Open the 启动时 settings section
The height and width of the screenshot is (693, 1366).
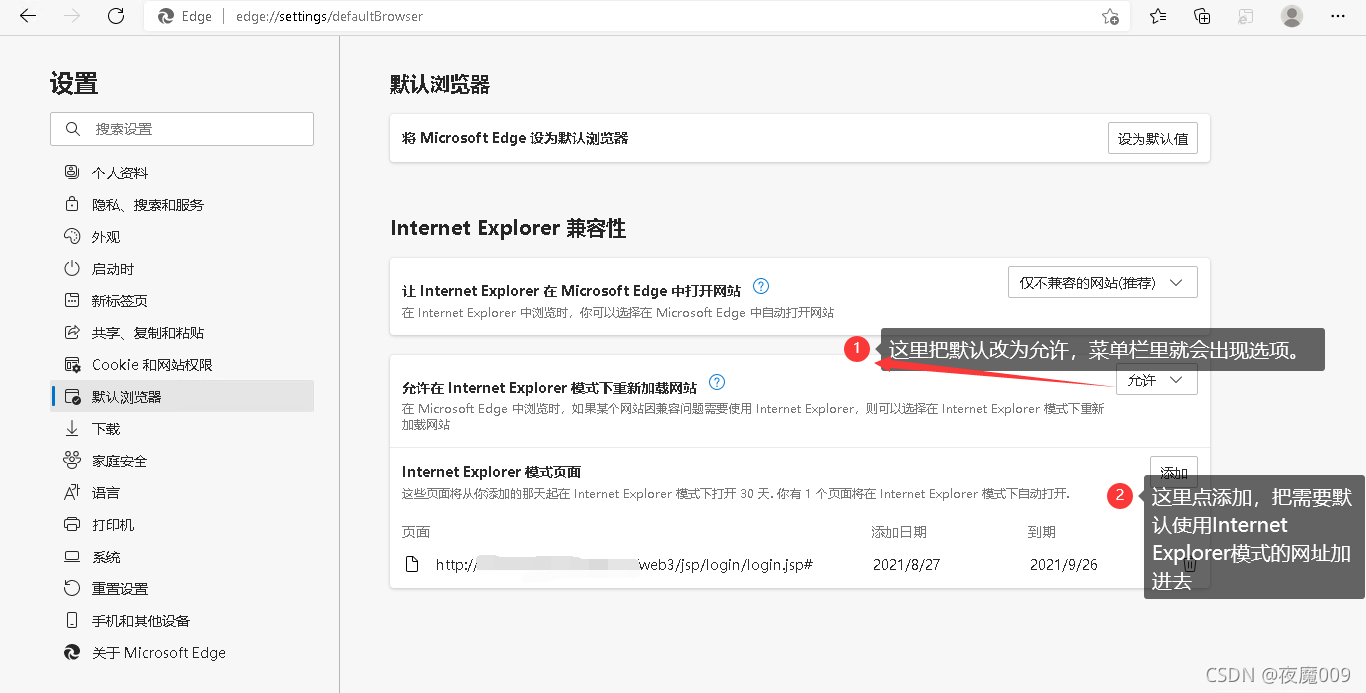[182, 269]
